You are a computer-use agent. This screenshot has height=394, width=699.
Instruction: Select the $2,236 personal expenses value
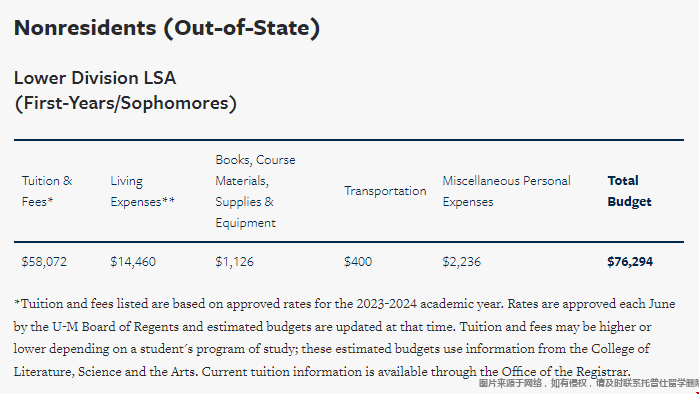pos(461,262)
